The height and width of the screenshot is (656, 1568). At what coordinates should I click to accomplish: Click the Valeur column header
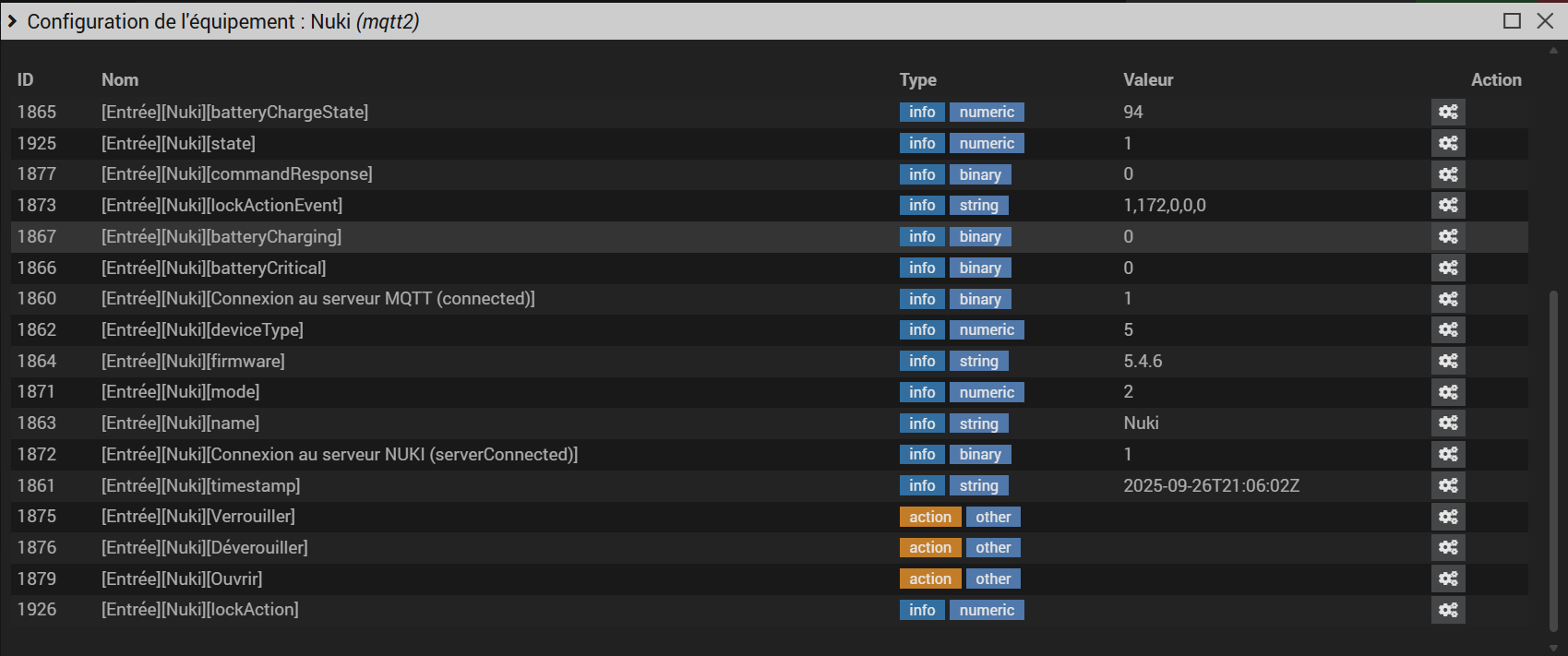pos(1148,80)
